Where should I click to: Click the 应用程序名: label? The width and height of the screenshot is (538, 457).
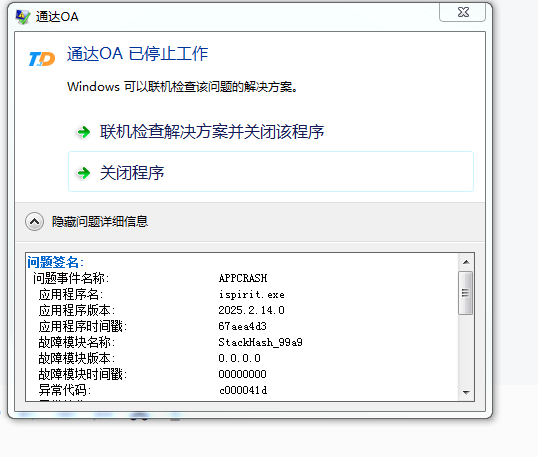pos(71,294)
